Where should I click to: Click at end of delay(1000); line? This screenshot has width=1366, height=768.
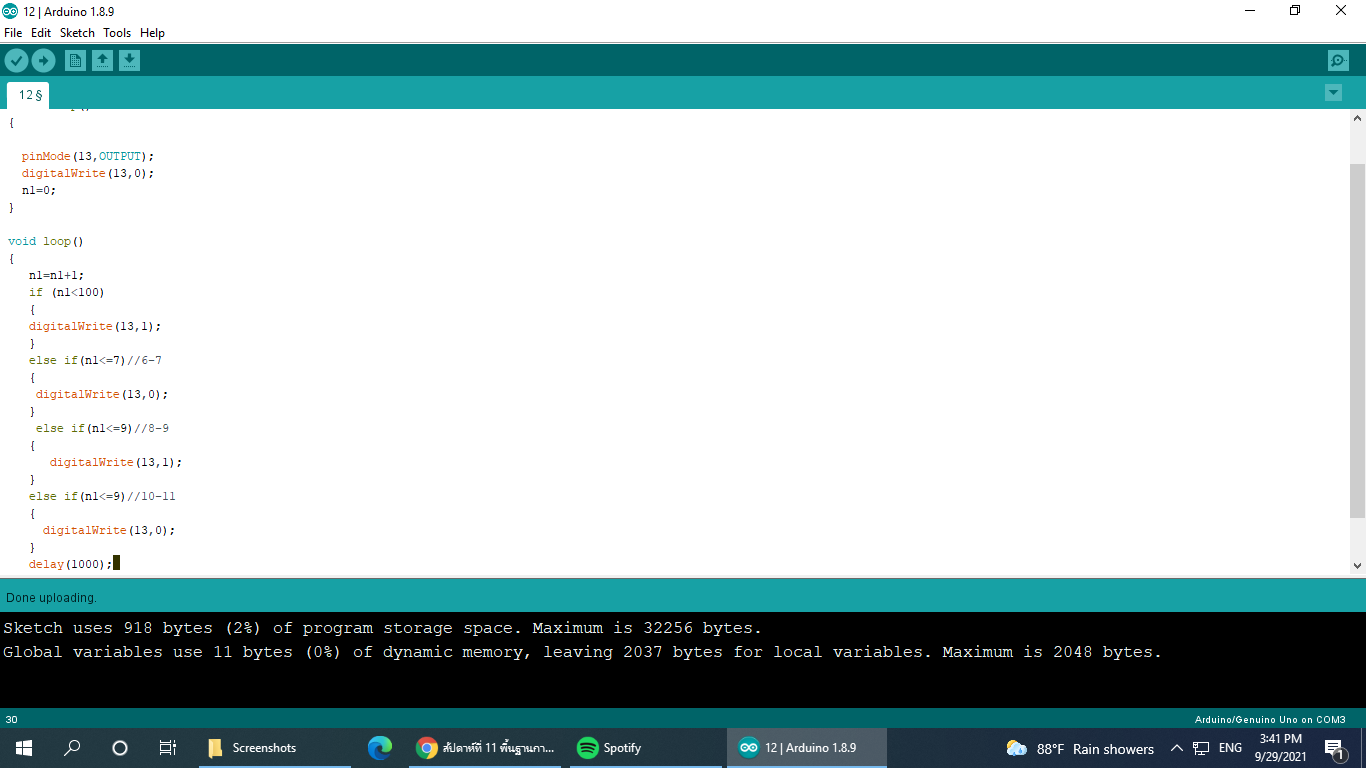pos(116,564)
